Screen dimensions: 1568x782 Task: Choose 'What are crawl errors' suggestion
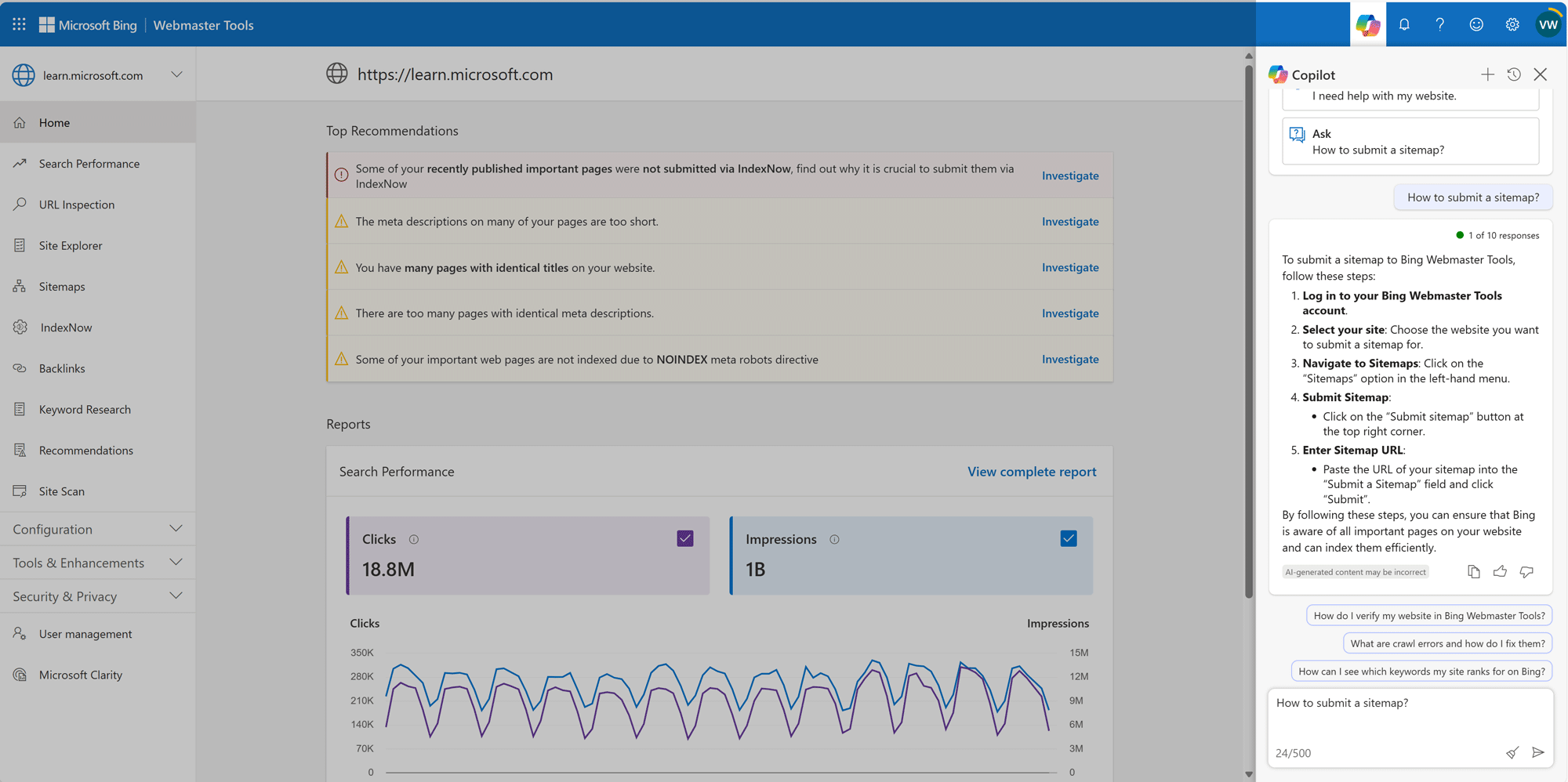1447,643
